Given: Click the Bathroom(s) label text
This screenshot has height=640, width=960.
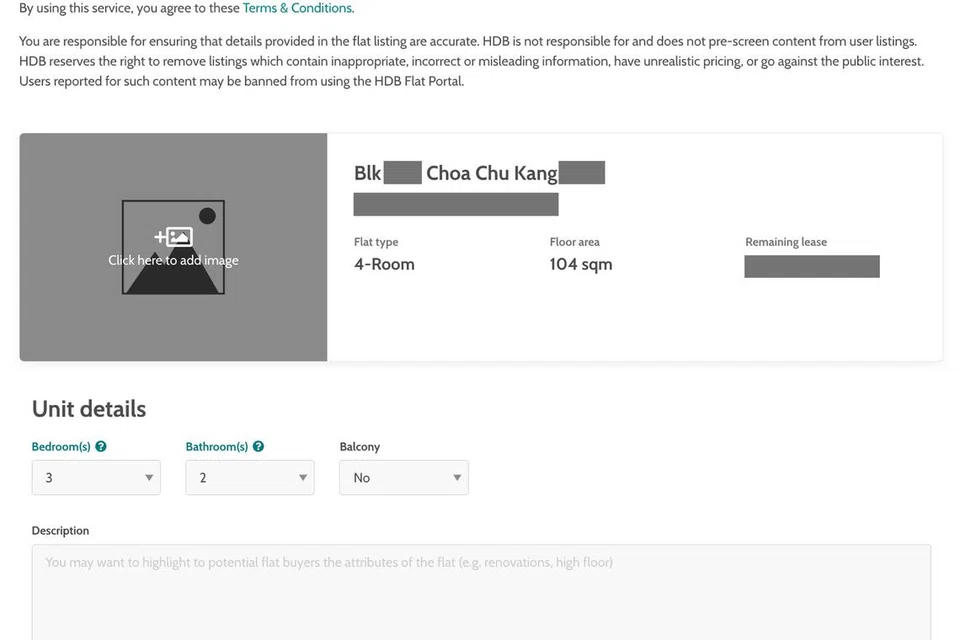Looking at the screenshot, I should click(x=216, y=447).
